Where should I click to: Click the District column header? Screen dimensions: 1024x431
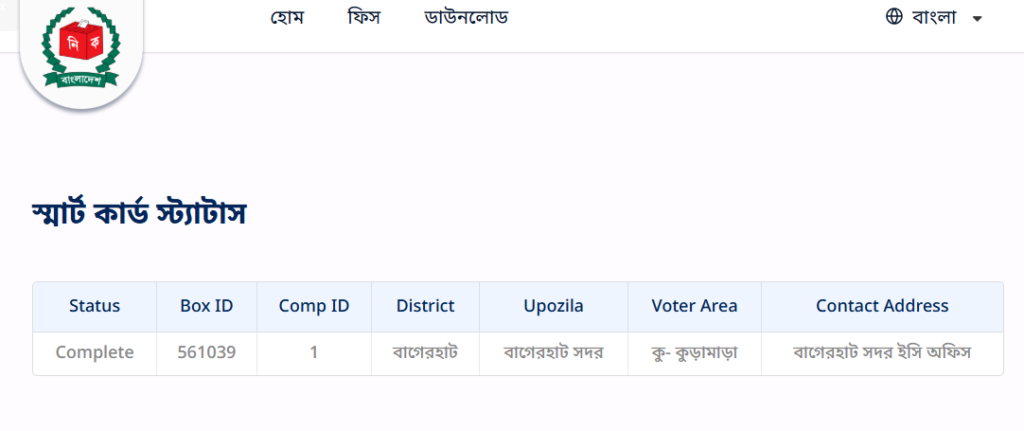pyautogui.click(x=425, y=306)
